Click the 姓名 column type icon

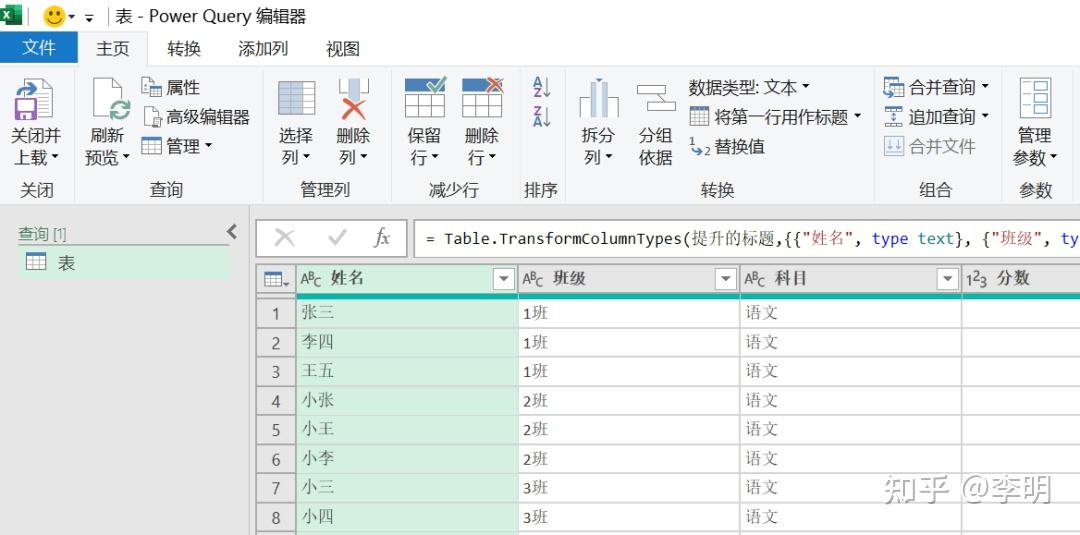(311, 279)
